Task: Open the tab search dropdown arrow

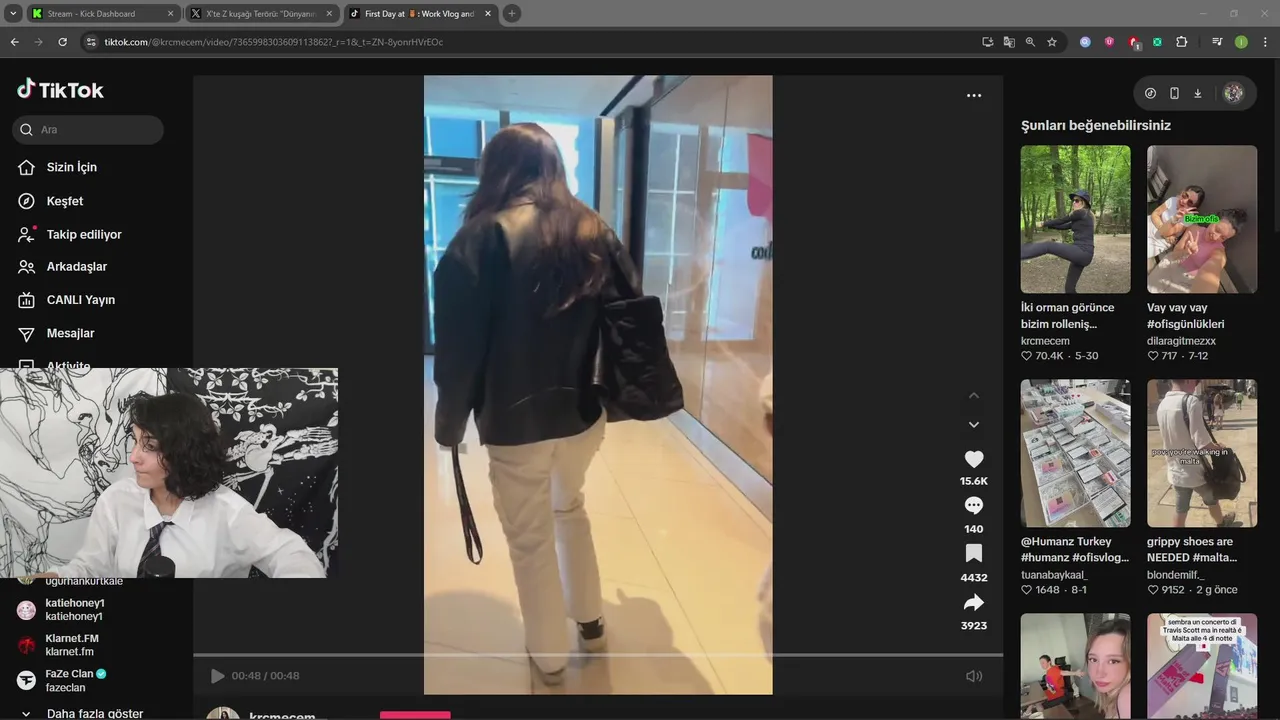Action: (13, 14)
